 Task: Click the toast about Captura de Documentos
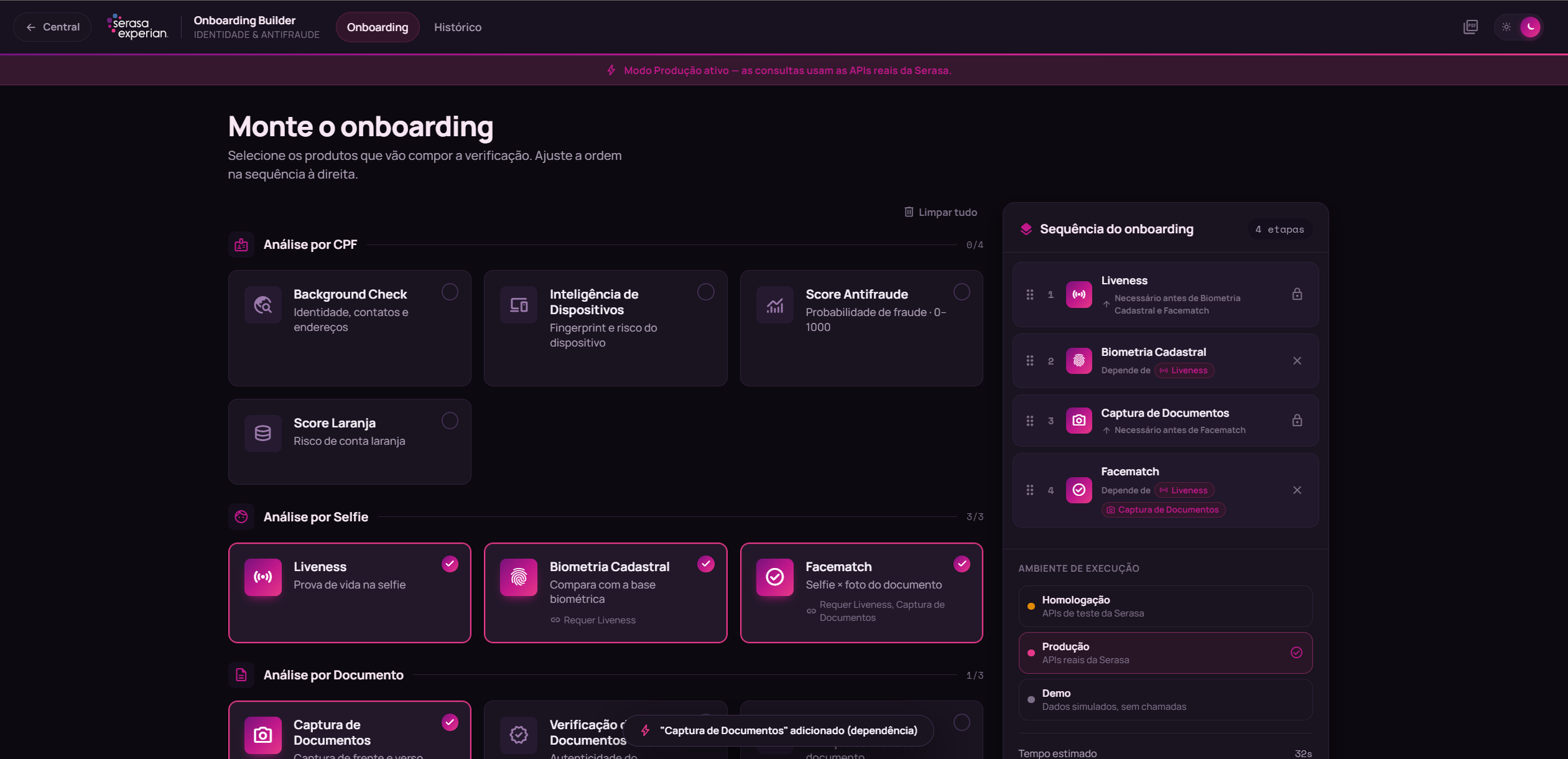(x=779, y=730)
